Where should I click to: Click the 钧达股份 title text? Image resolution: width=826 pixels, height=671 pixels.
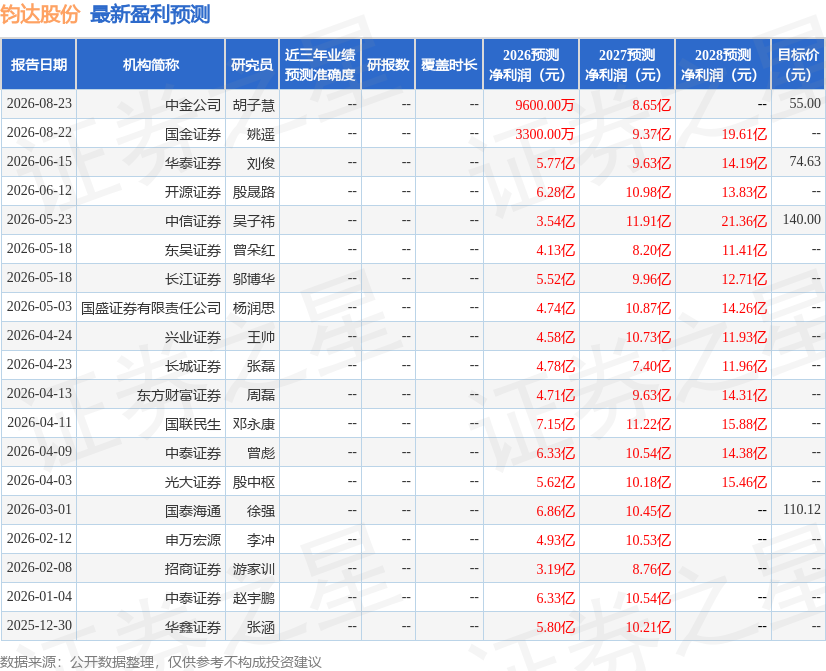[40, 14]
